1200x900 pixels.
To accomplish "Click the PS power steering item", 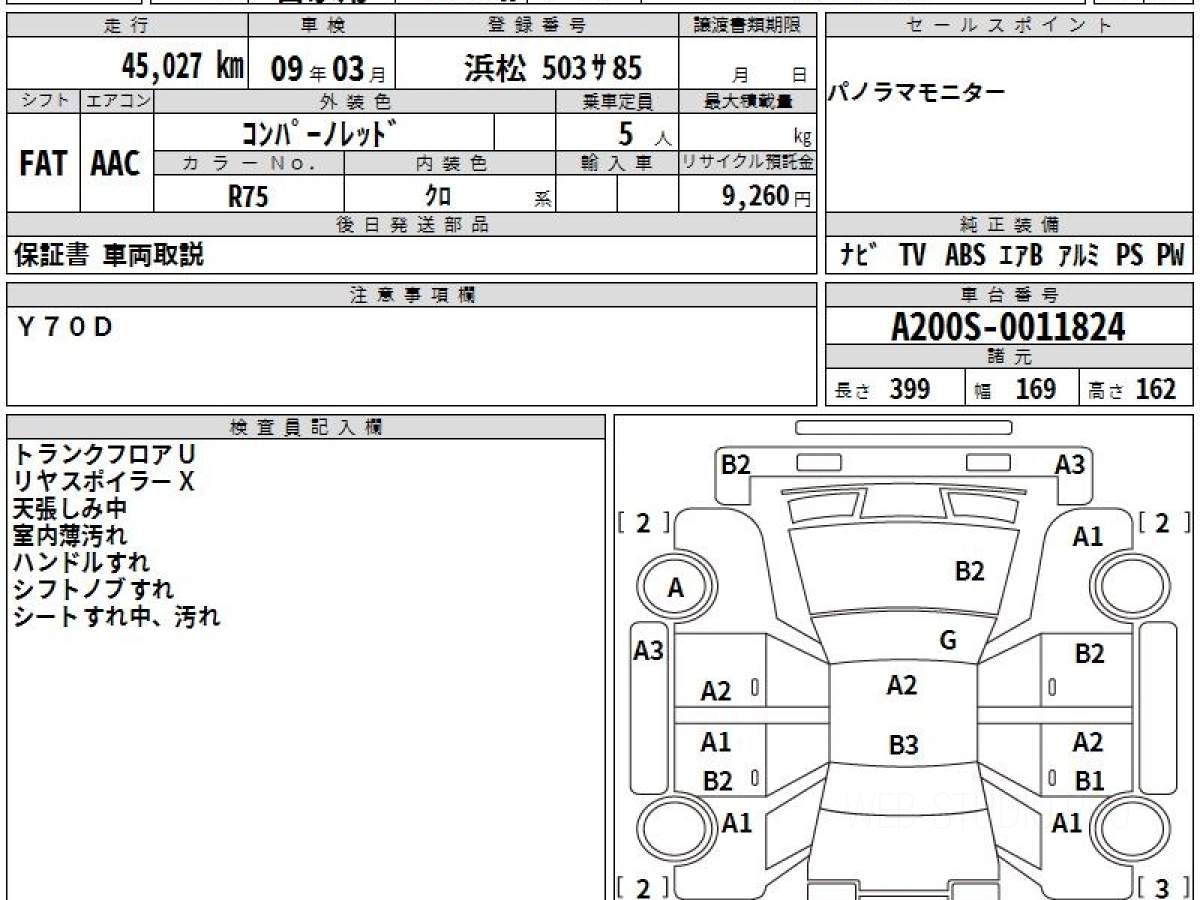I will pyautogui.click(x=1130, y=255).
